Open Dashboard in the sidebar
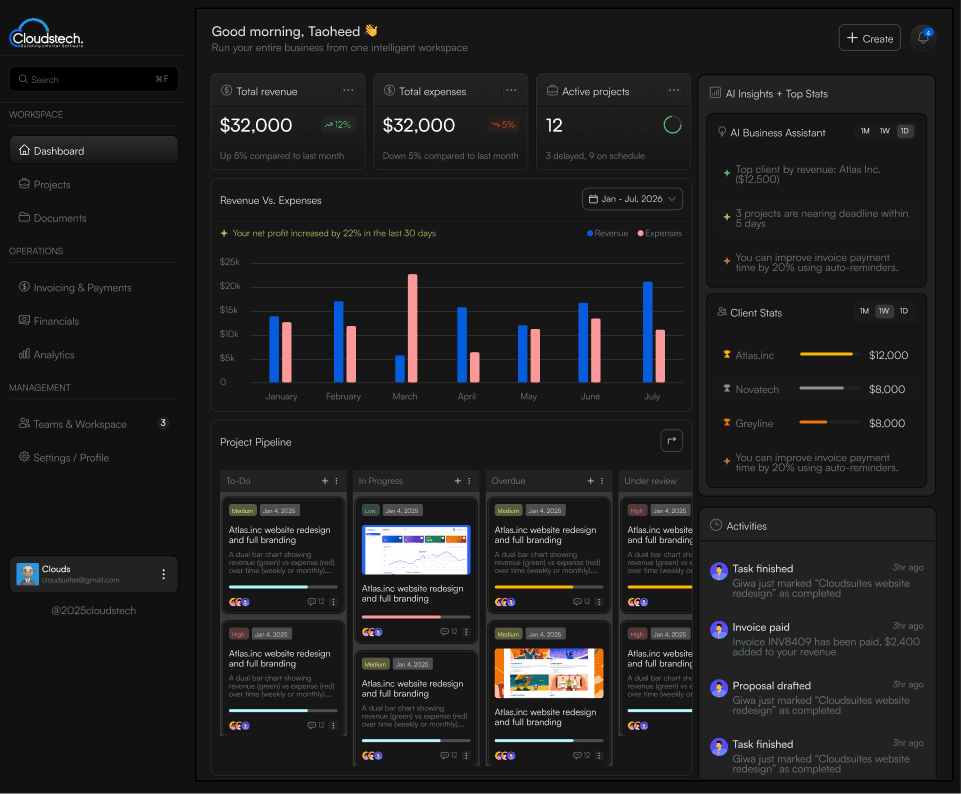 click(94, 150)
